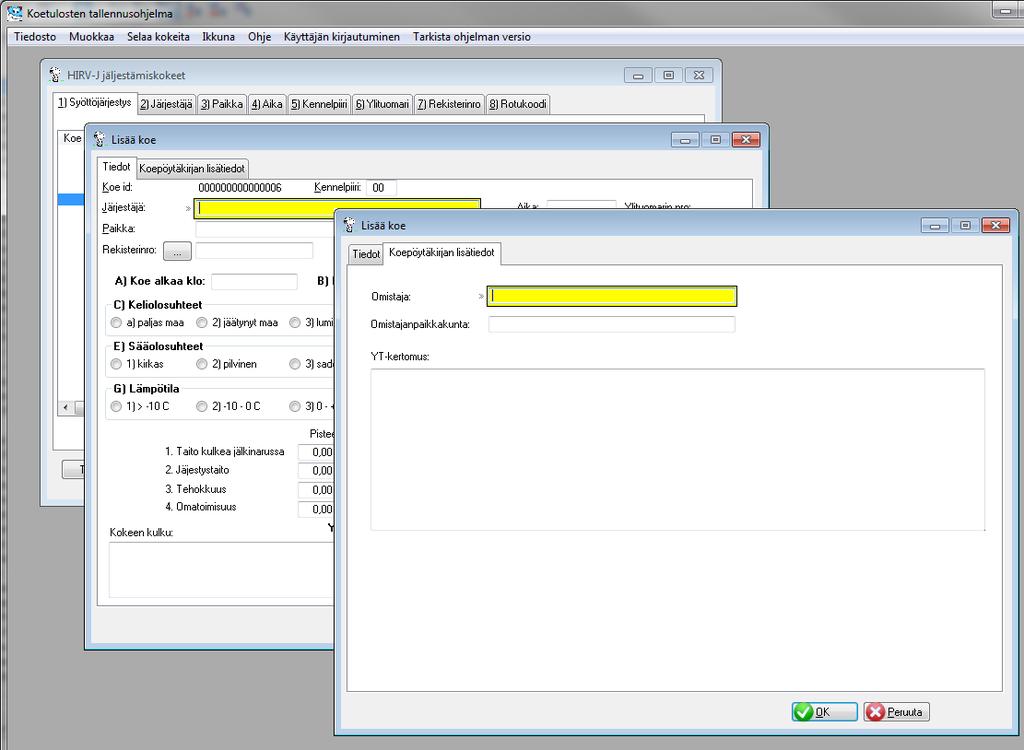Image resolution: width=1024 pixels, height=750 pixels.
Task: Click the Koe alkaa klo time field
Action: 254,282
